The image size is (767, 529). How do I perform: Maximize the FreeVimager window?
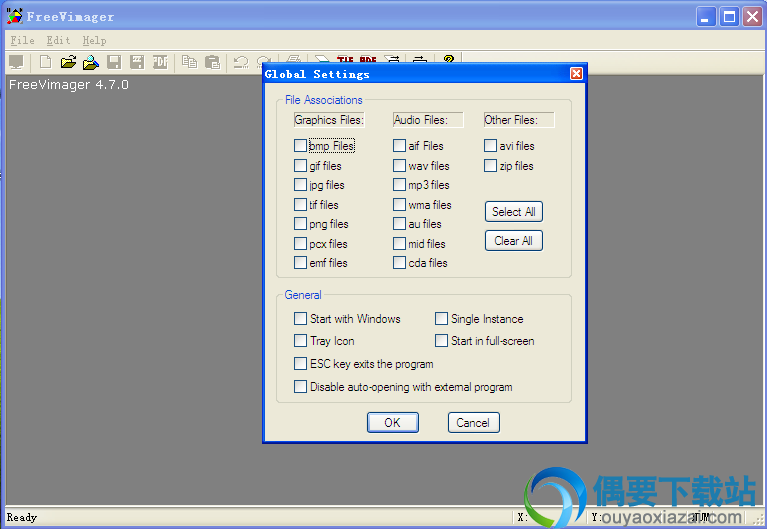(x=729, y=17)
